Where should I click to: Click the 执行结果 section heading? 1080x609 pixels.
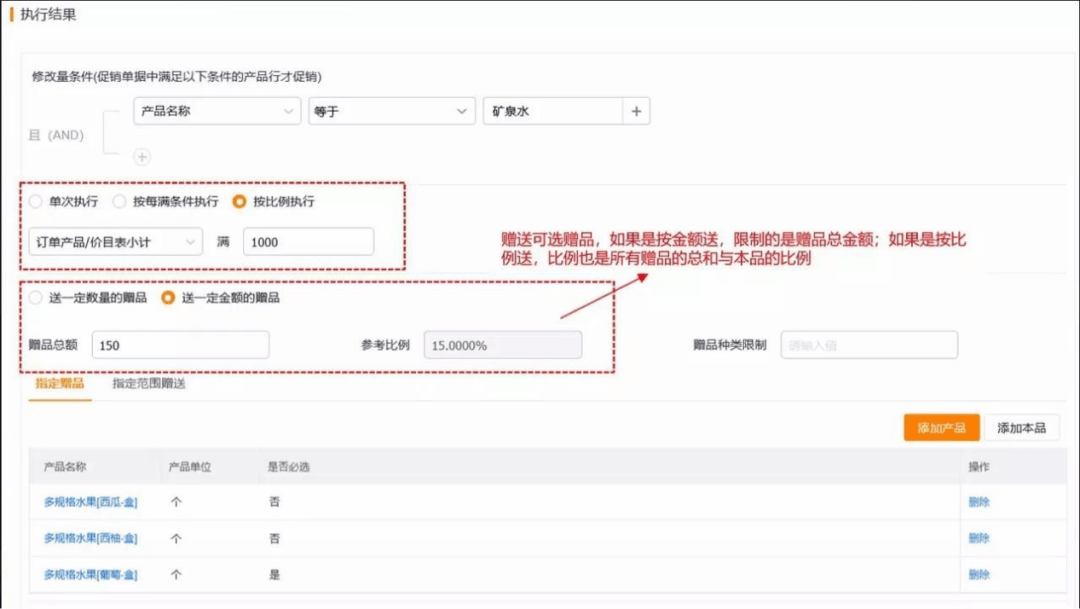coord(48,14)
